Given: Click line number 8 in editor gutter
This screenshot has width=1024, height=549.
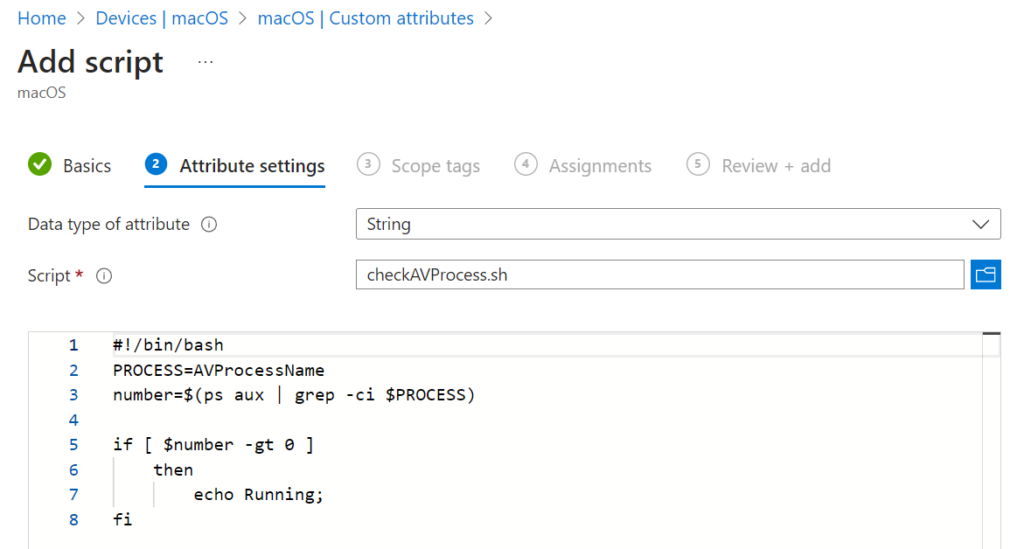Looking at the screenshot, I should click(73, 520).
